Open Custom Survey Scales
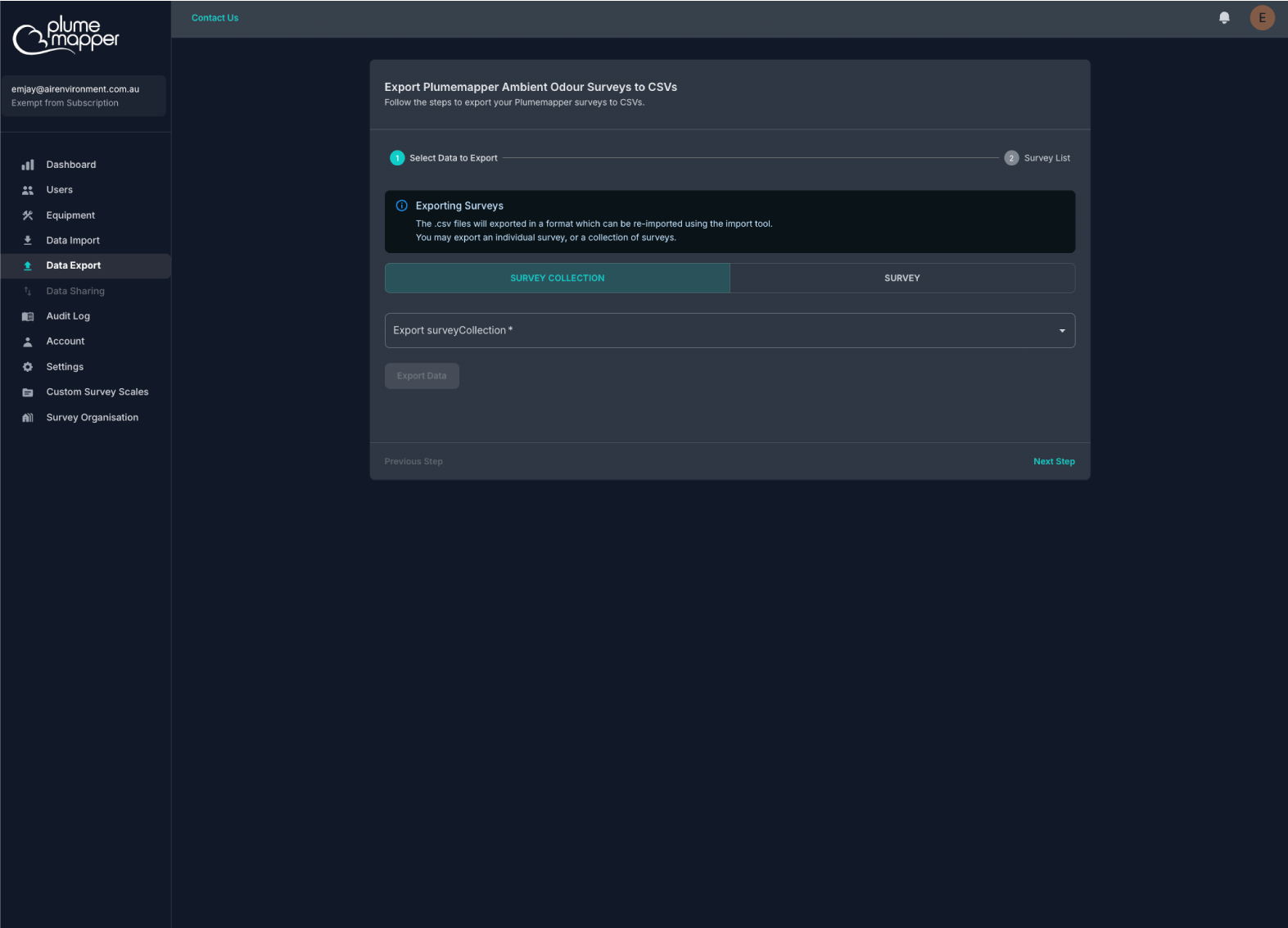 point(85,392)
